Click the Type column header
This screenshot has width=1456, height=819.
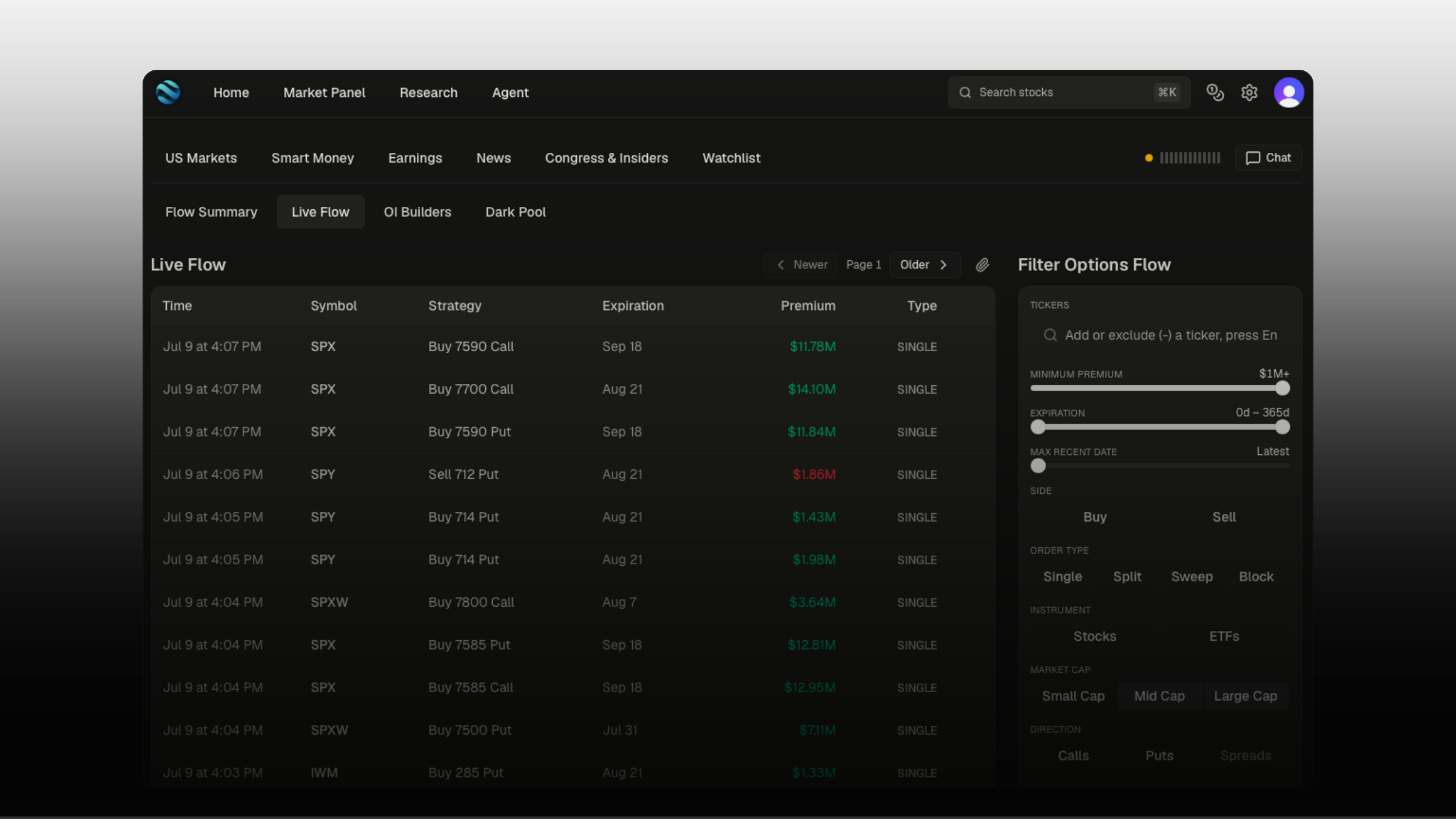(x=922, y=306)
